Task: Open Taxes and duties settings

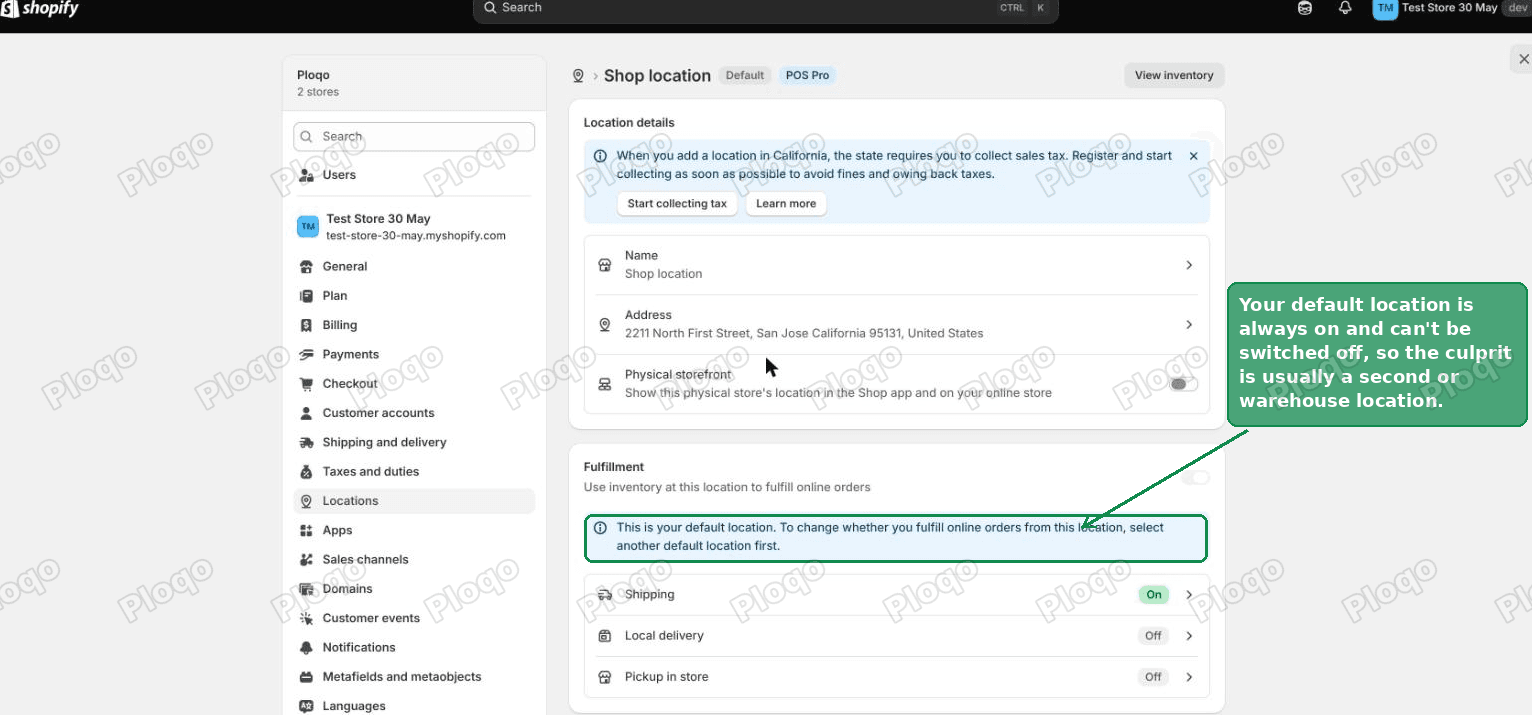Action: coord(414,472)
